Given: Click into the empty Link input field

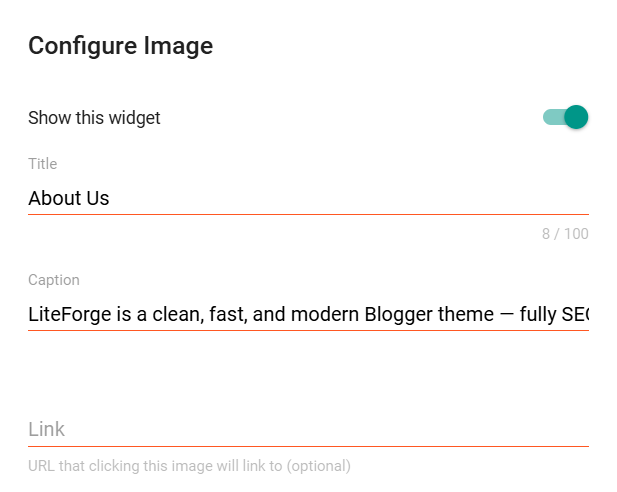Looking at the screenshot, I should point(300,429).
